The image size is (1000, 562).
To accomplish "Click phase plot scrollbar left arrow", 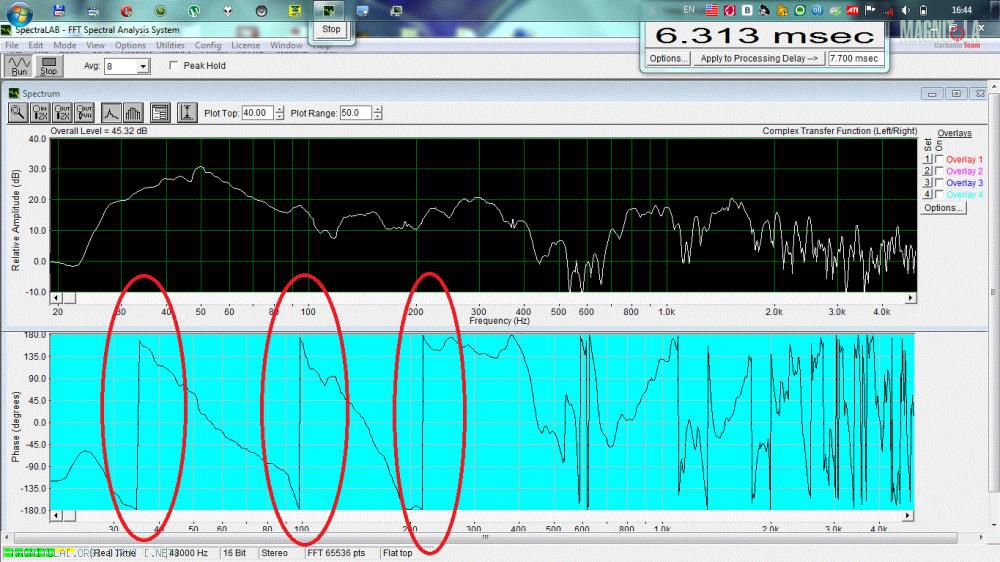I will point(56,515).
